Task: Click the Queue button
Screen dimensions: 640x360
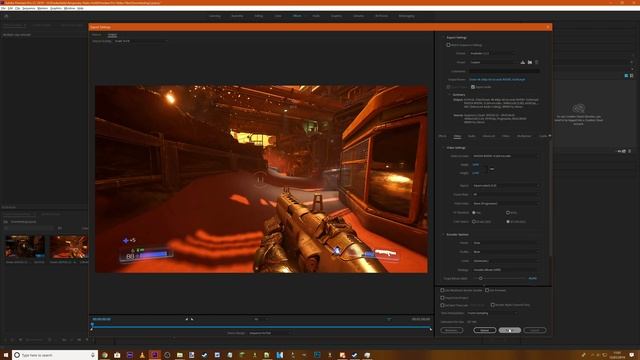Action: 484,330
